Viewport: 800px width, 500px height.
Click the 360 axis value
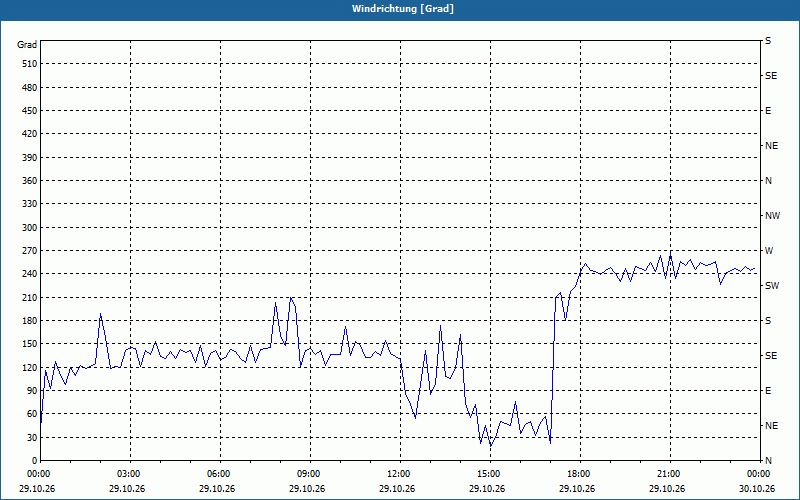pos(29,181)
